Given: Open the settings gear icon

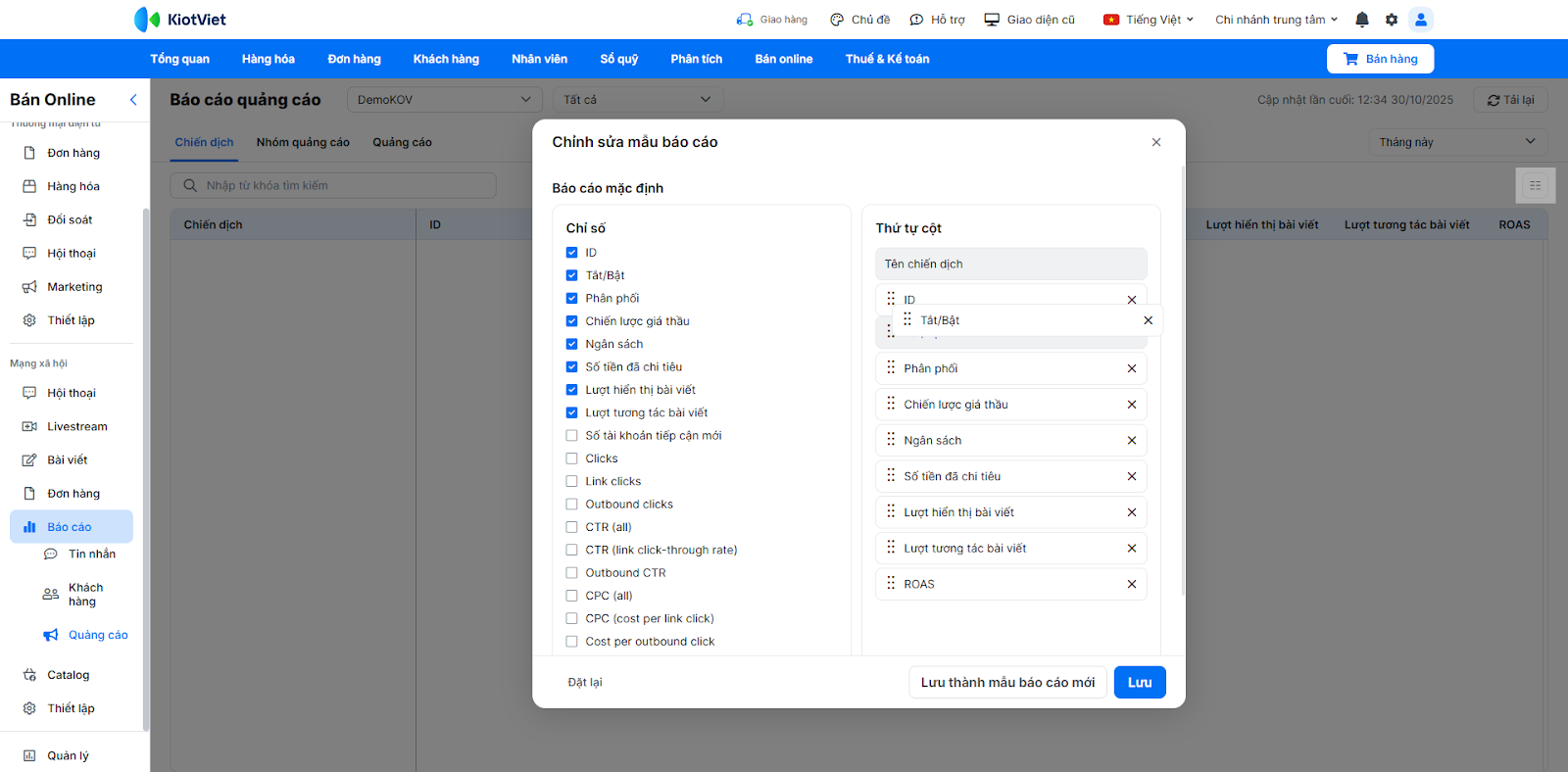Looking at the screenshot, I should (x=1392, y=20).
